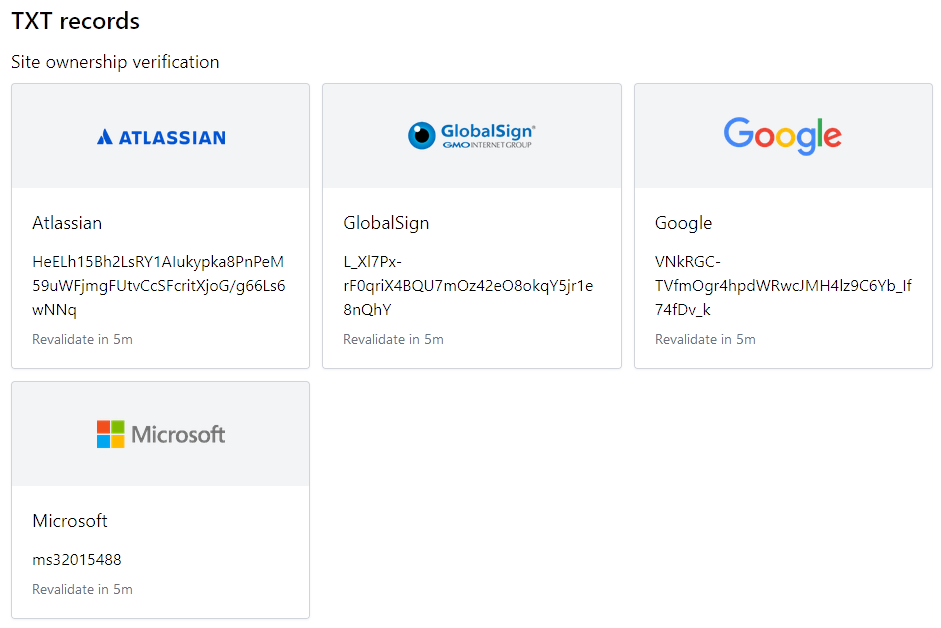Click the Microsoft value ms32015488
This screenshot has width=941, height=628.
77,559
